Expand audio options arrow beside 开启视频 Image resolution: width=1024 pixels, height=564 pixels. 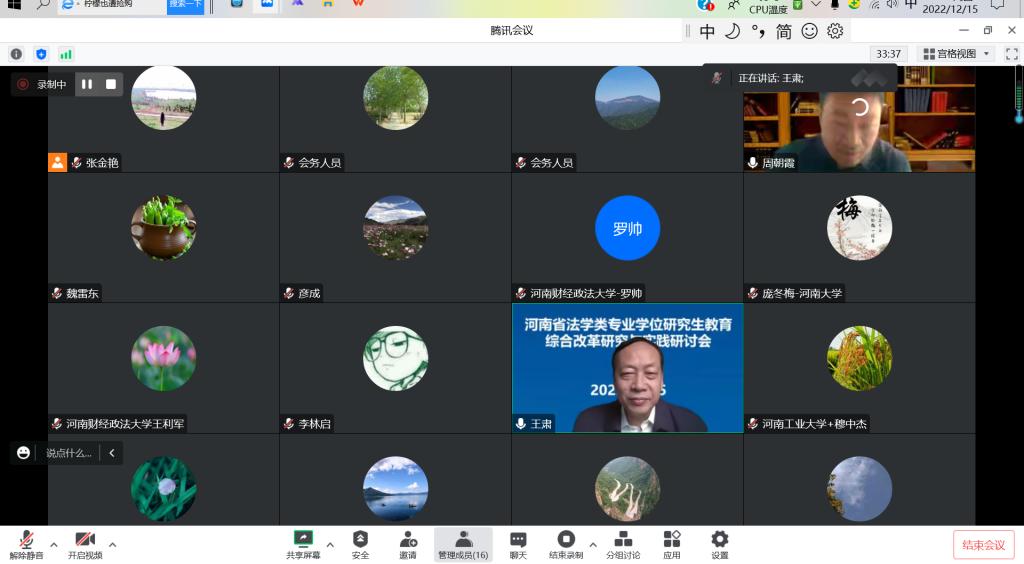tap(112, 545)
